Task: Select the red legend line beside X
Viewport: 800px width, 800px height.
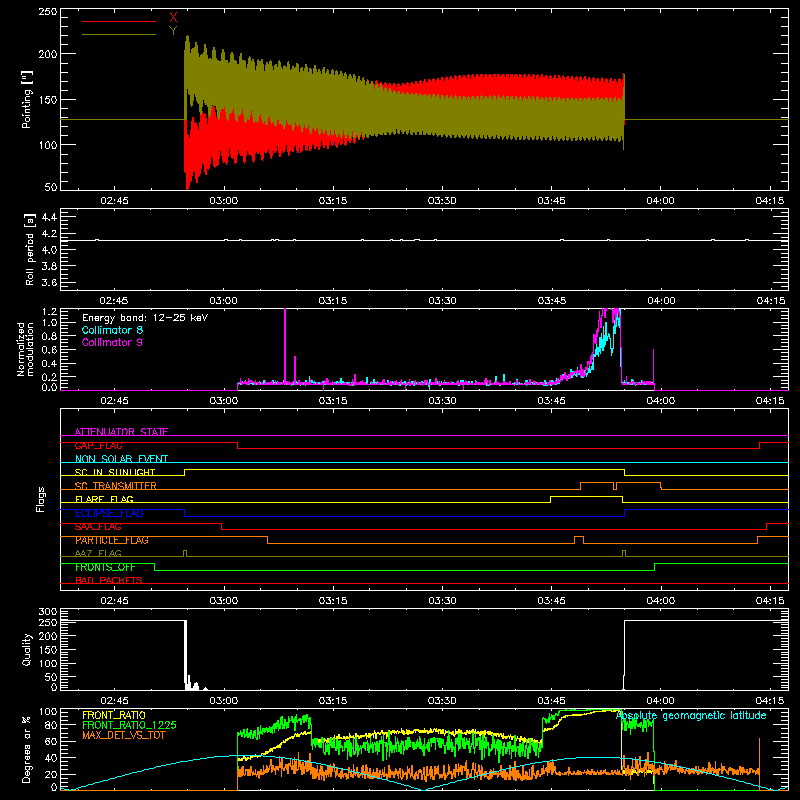Action: coord(119,21)
